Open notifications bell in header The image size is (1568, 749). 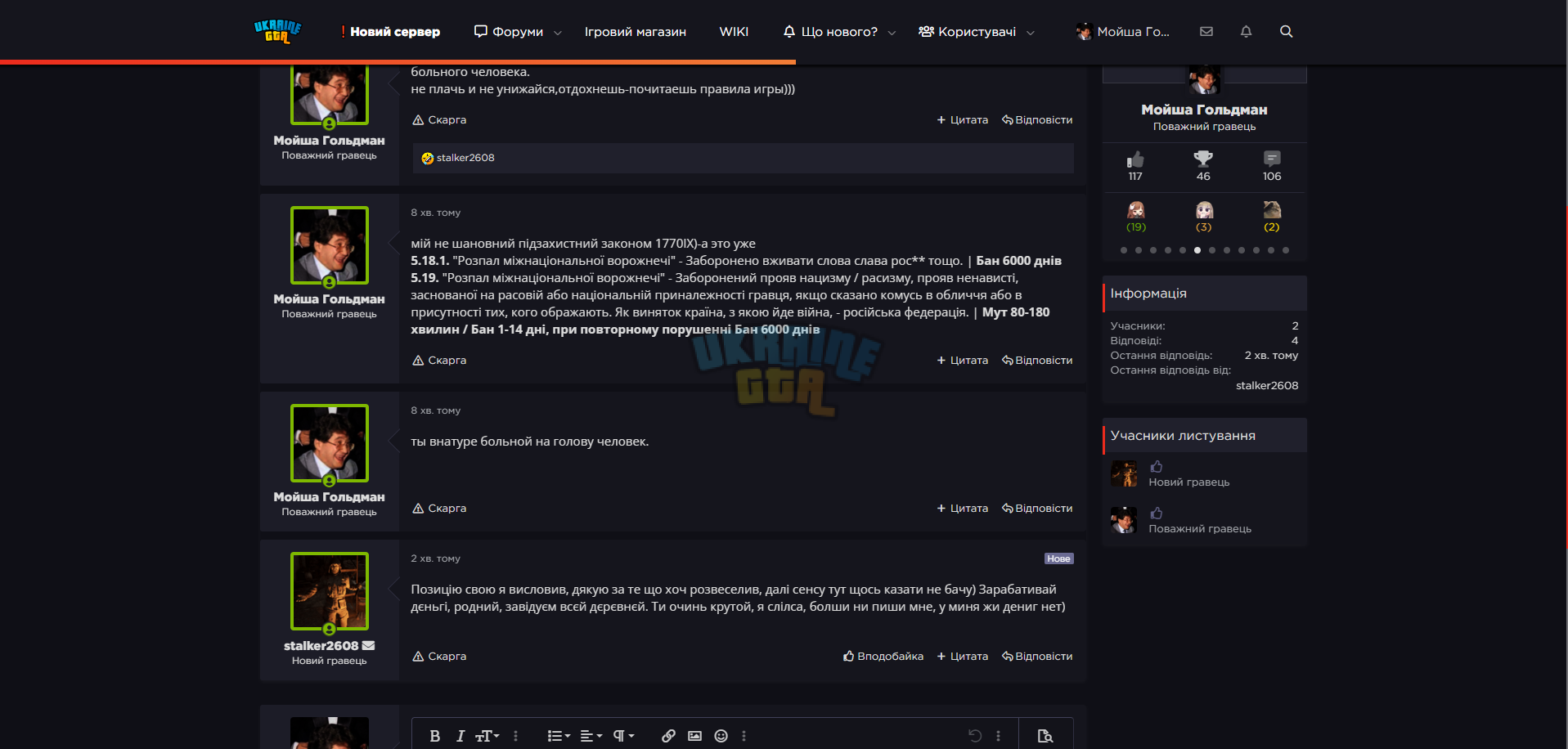(1246, 31)
